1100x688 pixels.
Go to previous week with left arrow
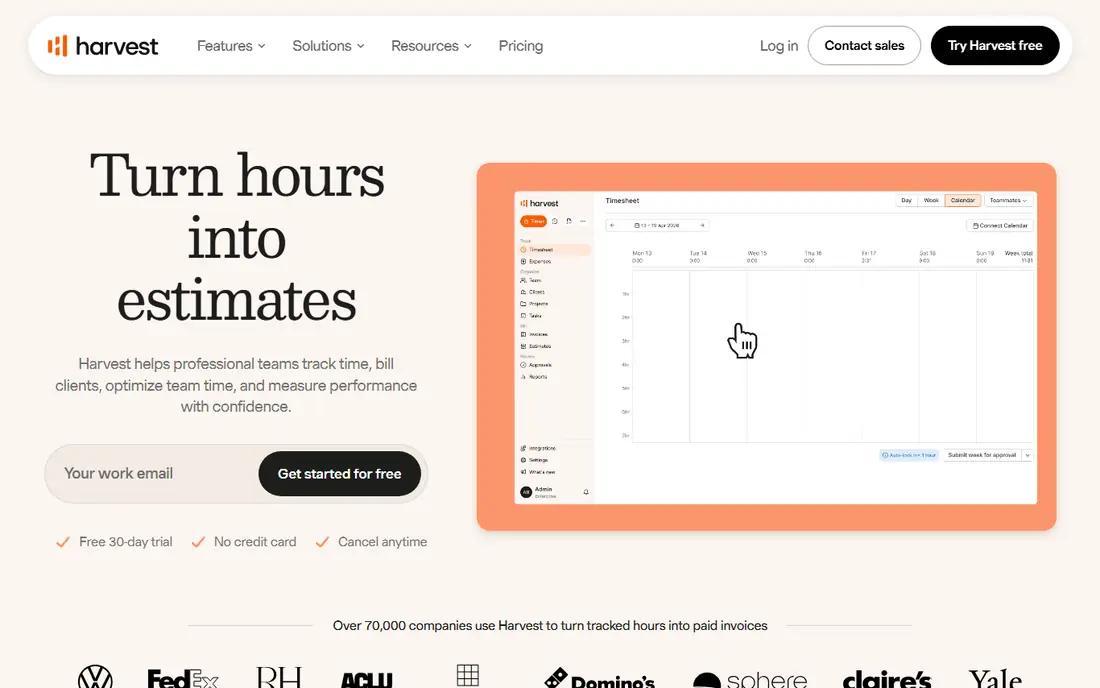(612, 226)
